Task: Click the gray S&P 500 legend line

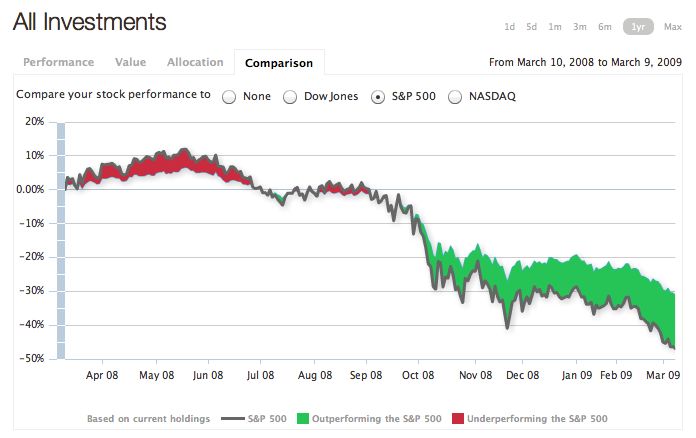Action: click(232, 418)
